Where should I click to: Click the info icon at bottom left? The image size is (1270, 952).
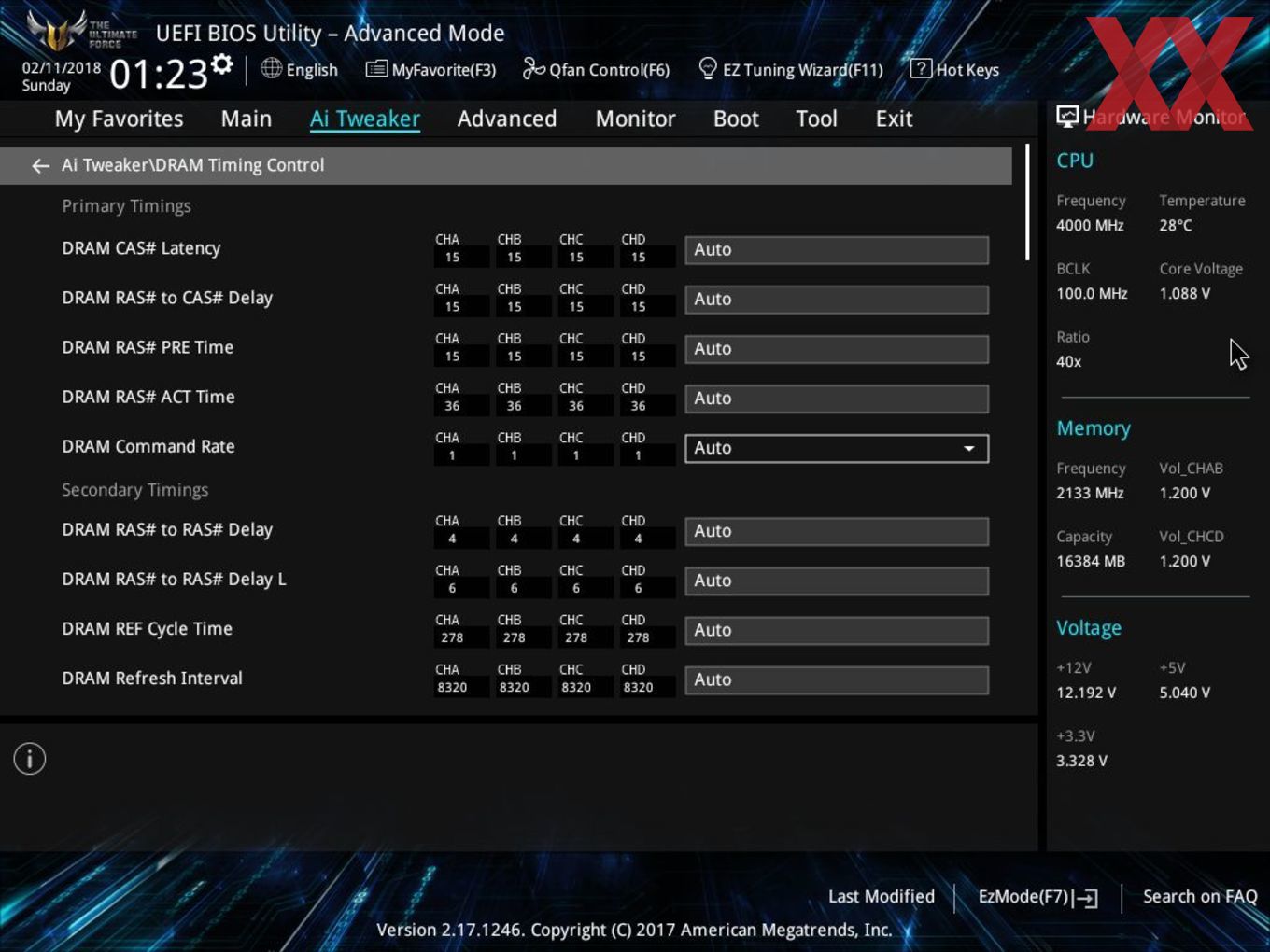coord(30,759)
